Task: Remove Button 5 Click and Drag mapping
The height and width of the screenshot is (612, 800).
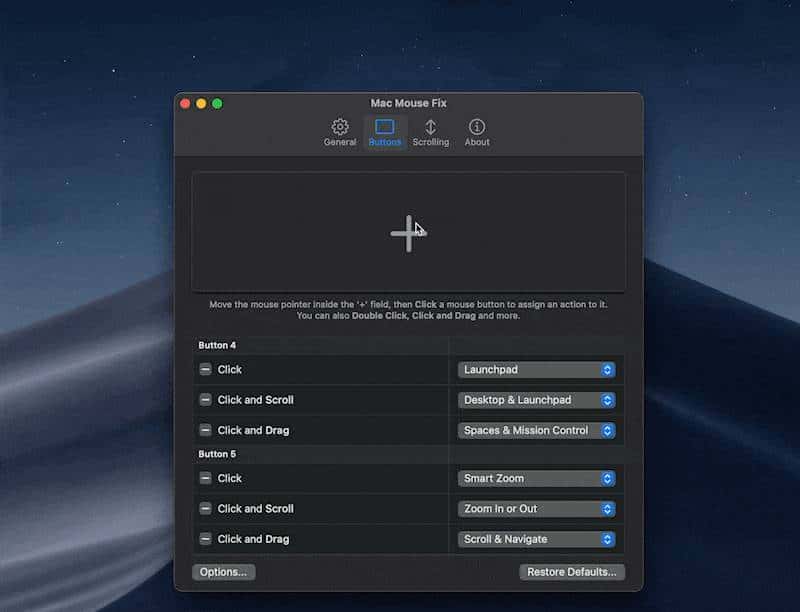Action: tap(205, 539)
